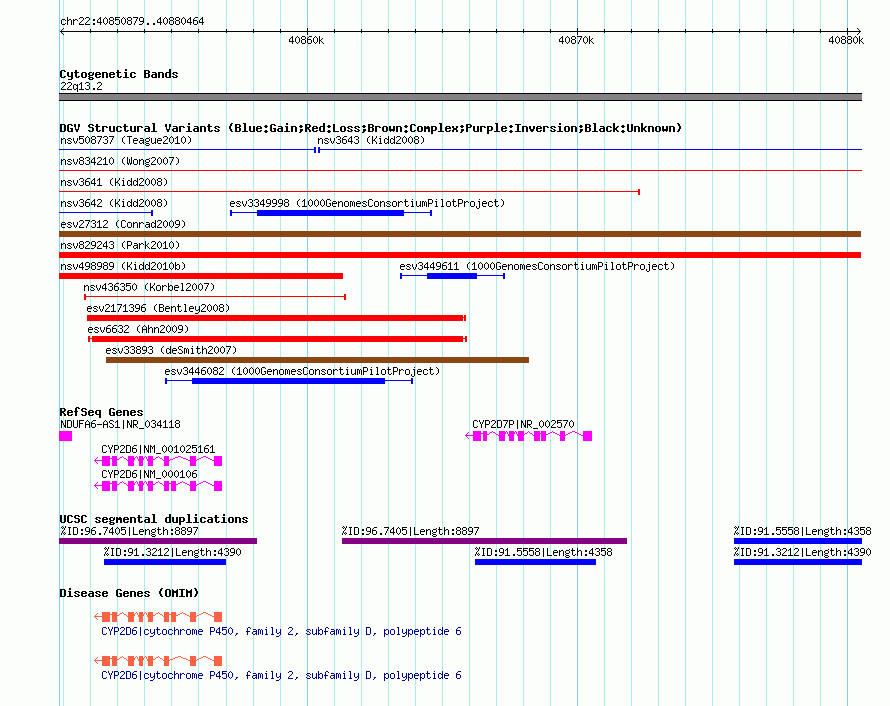The height and width of the screenshot is (706, 890).
Task: Click UCSC segmental duplications track title
Action: (x=154, y=519)
